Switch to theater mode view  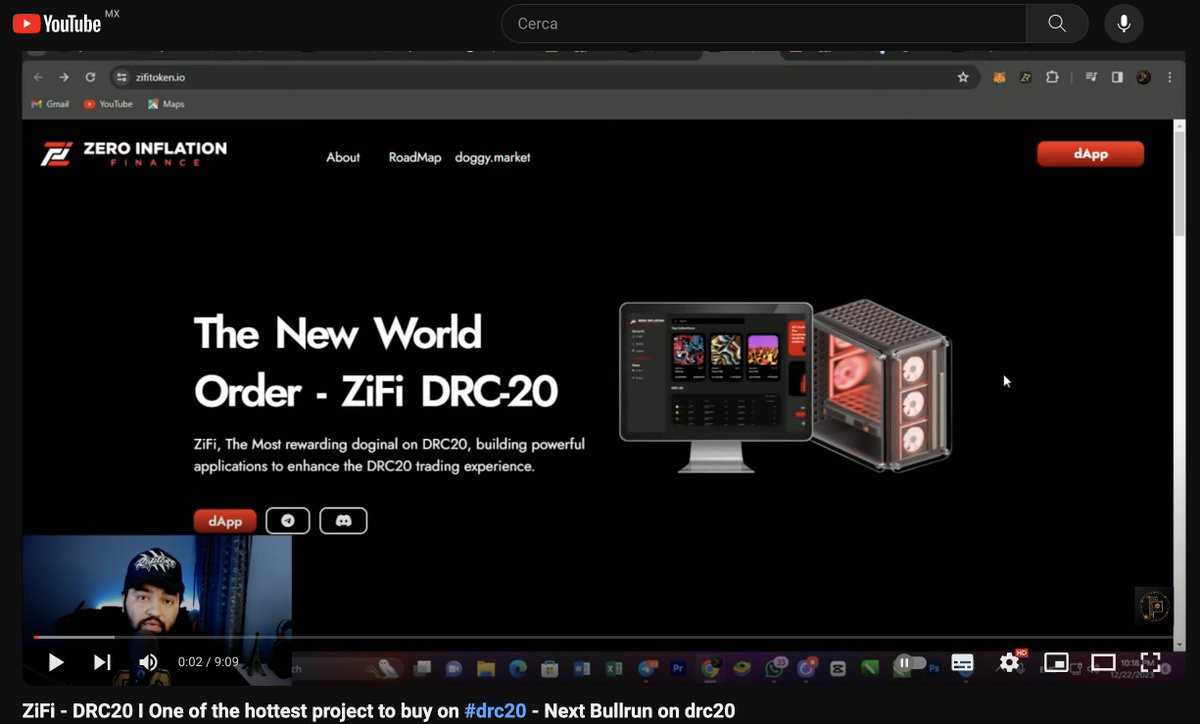[1103, 662]
